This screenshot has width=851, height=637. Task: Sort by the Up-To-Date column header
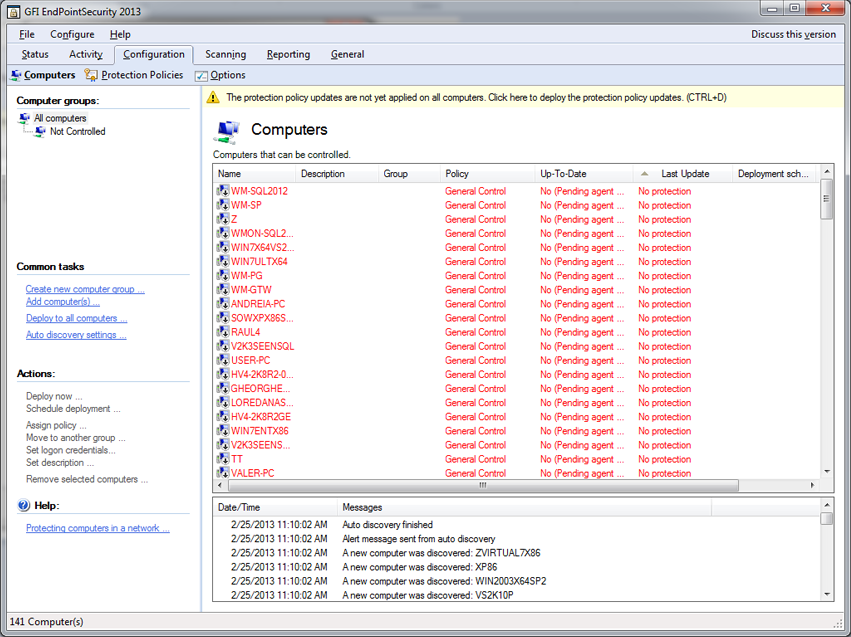point(583,174)
